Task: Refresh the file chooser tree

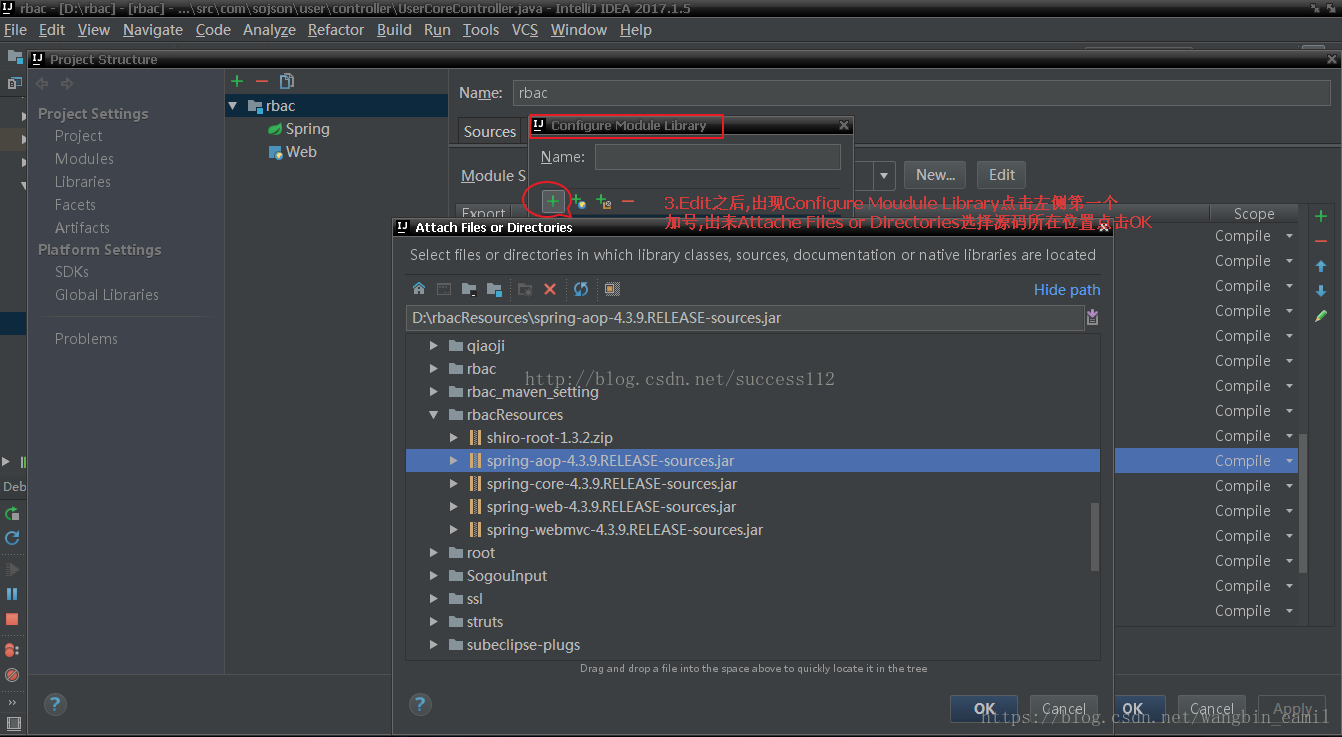Action: click(x=581, y=289)
